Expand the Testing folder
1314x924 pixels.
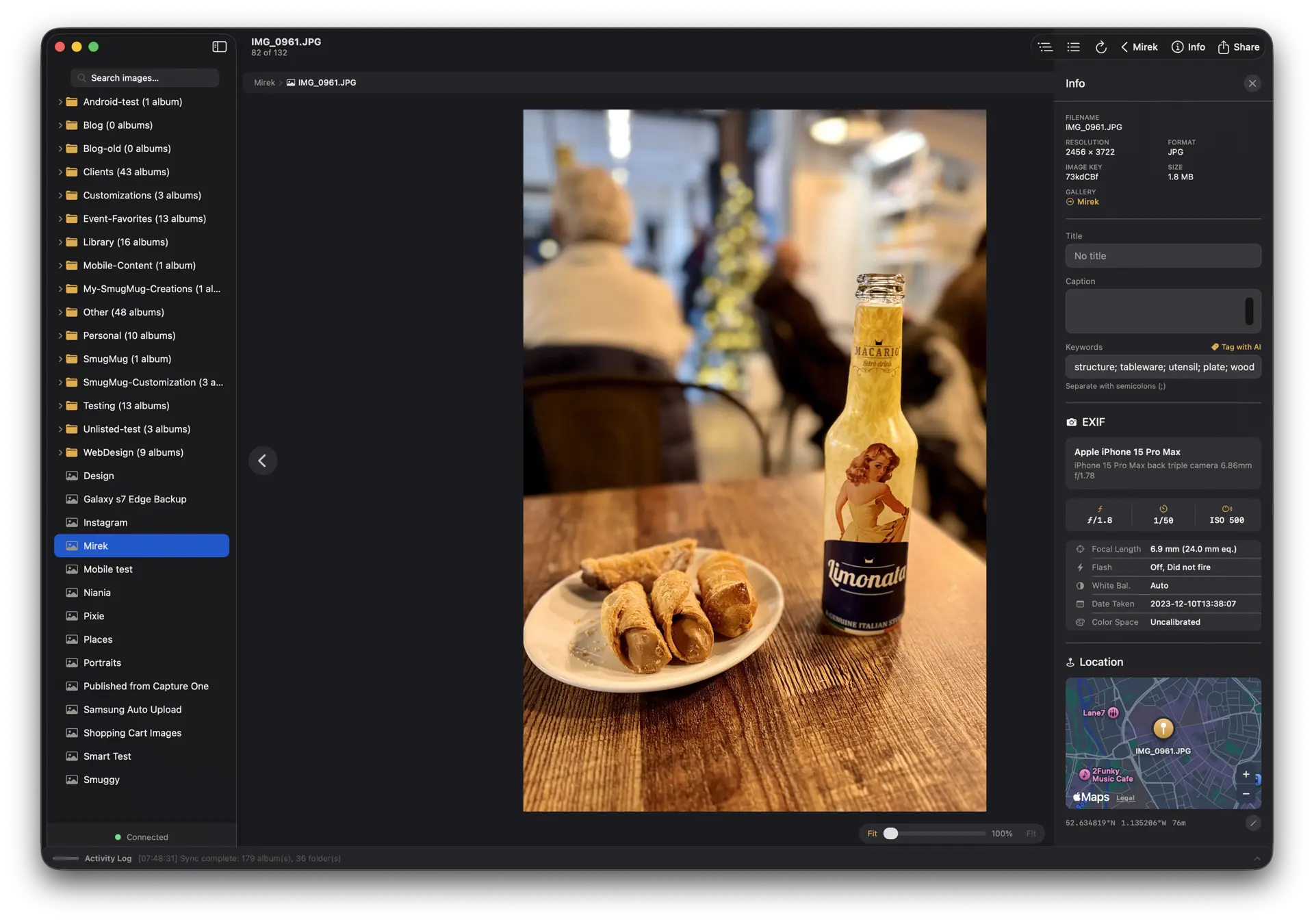click(60, 405)
